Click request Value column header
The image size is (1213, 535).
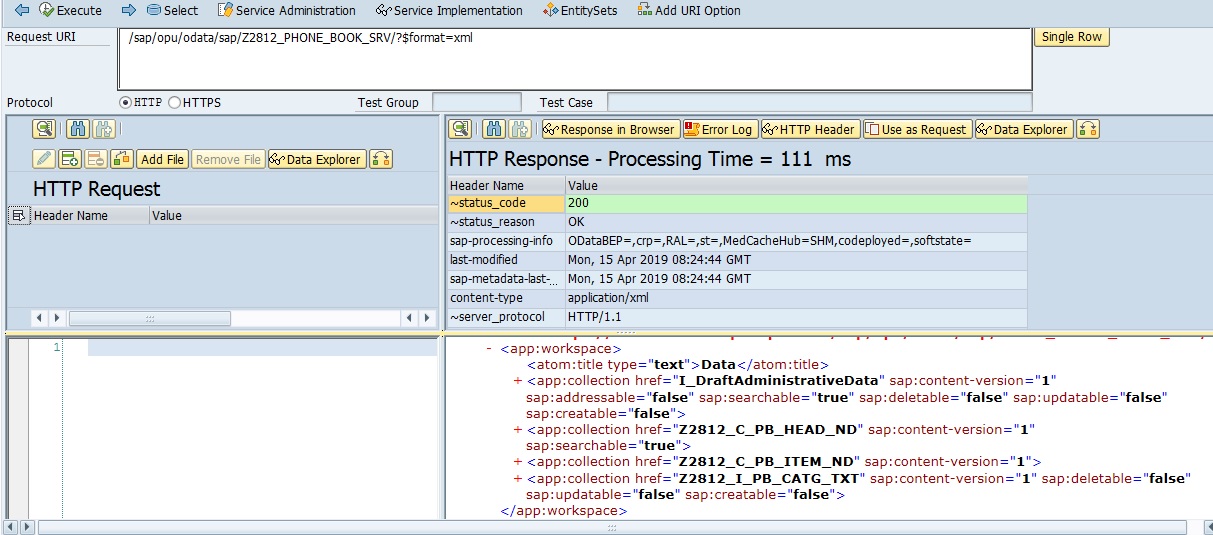[x=293, y=215]
